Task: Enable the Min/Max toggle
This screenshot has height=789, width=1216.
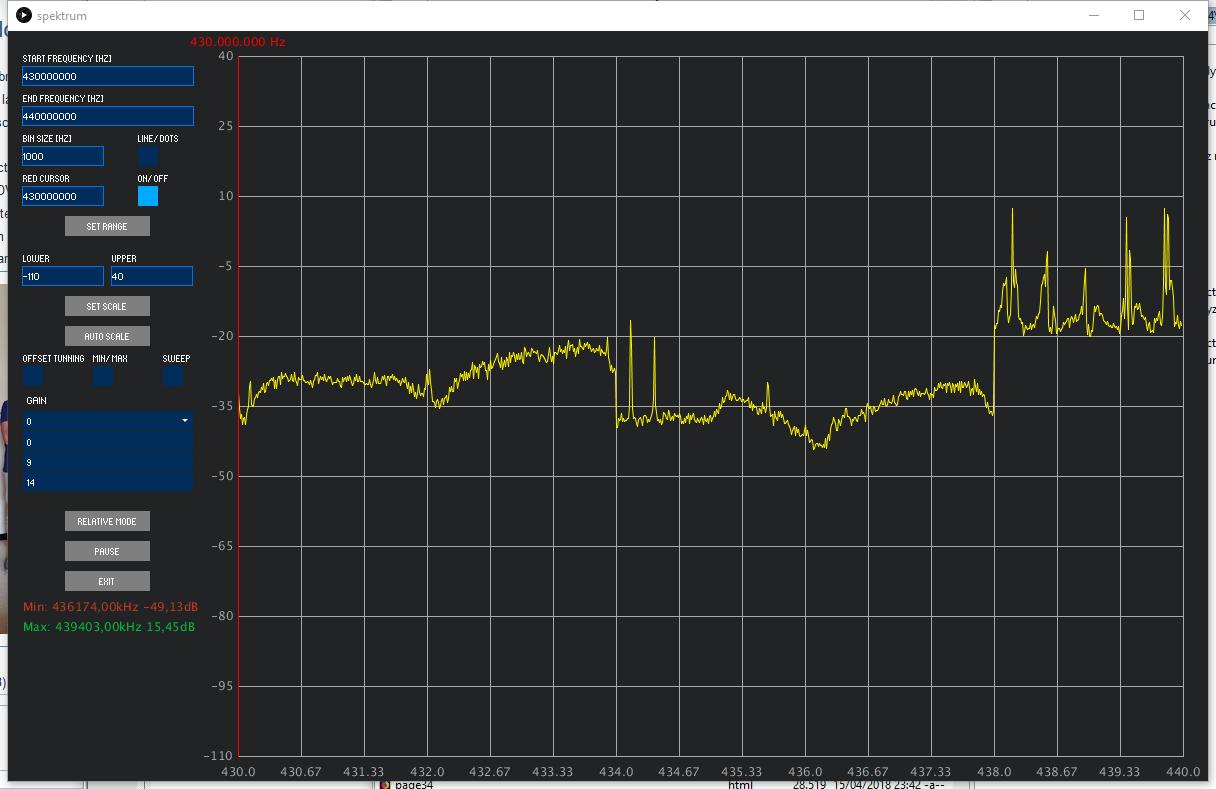Action: [x=103, y=376]
